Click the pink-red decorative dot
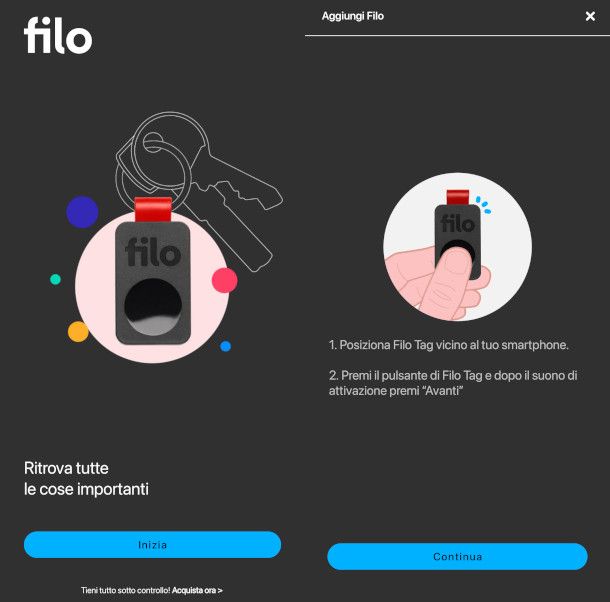Image resolution: width=610 pixels, height=602 pixels. point(224,280)
